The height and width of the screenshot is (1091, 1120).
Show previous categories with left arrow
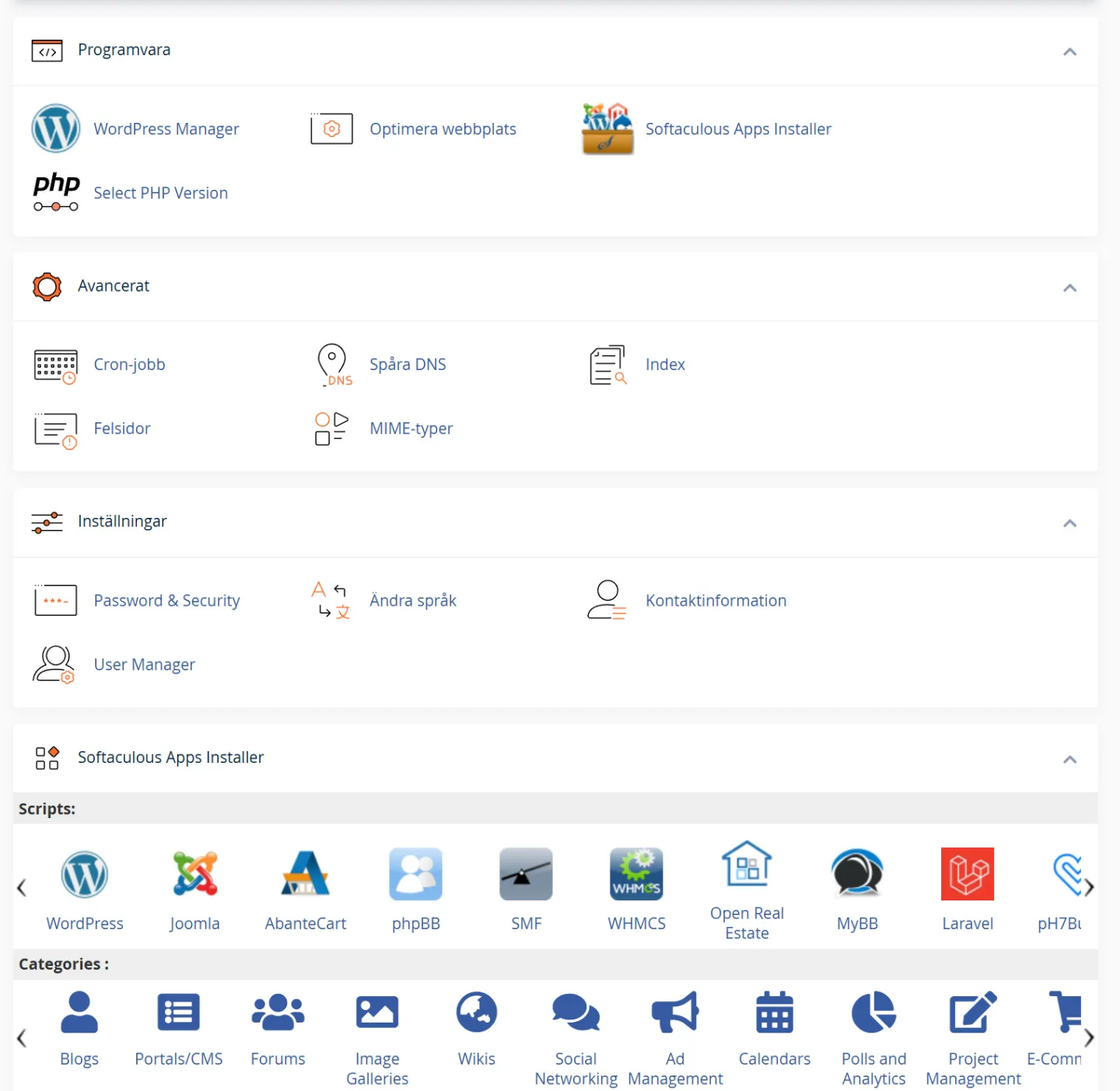(x=22, y=1037)
